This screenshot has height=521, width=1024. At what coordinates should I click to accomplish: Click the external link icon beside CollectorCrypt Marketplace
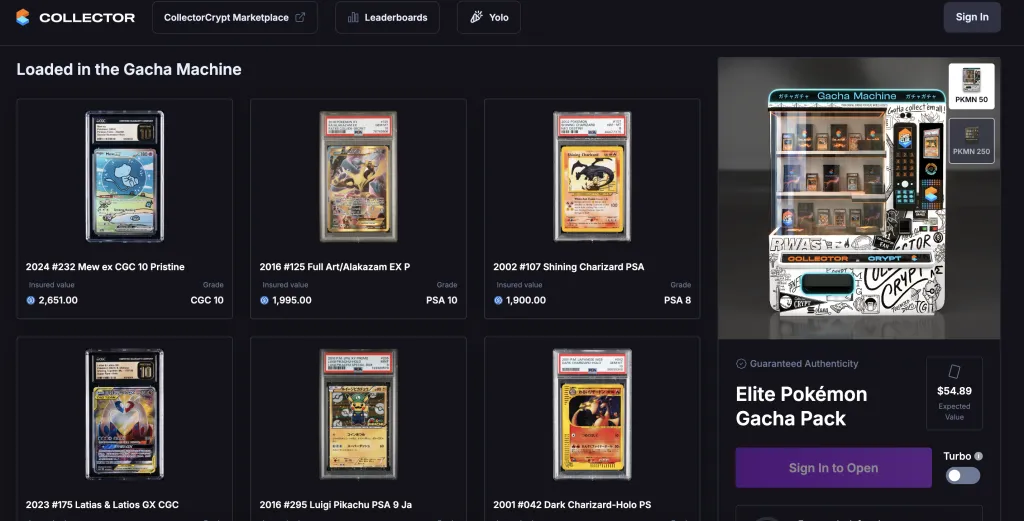[x=300, y=18]
